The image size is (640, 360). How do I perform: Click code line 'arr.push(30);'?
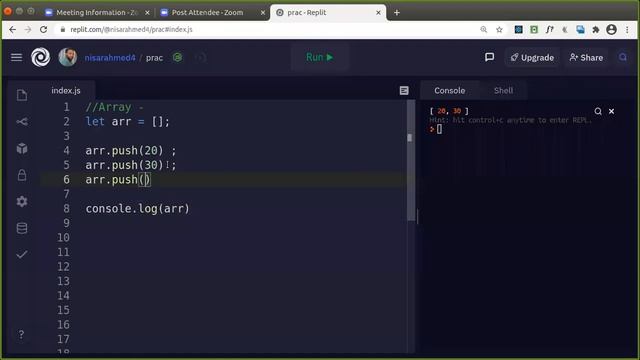pos(131,165)
